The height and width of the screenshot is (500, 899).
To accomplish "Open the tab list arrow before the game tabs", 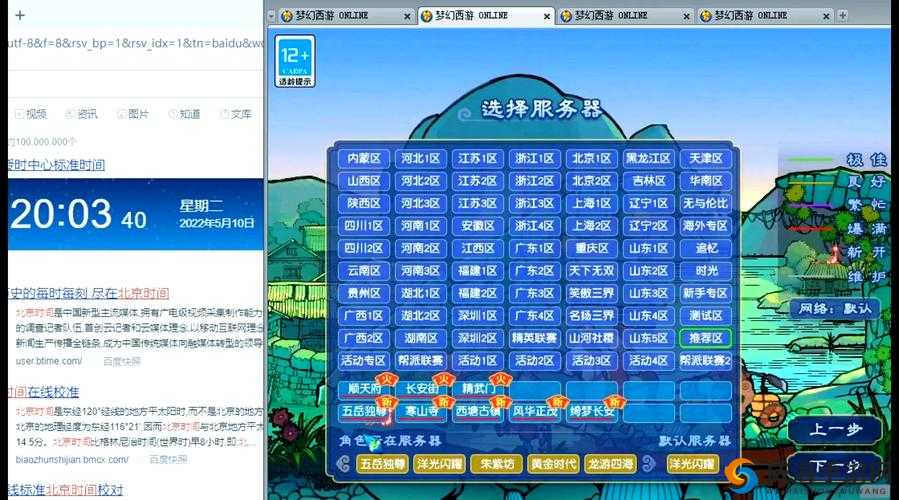I will click(271, 16).
